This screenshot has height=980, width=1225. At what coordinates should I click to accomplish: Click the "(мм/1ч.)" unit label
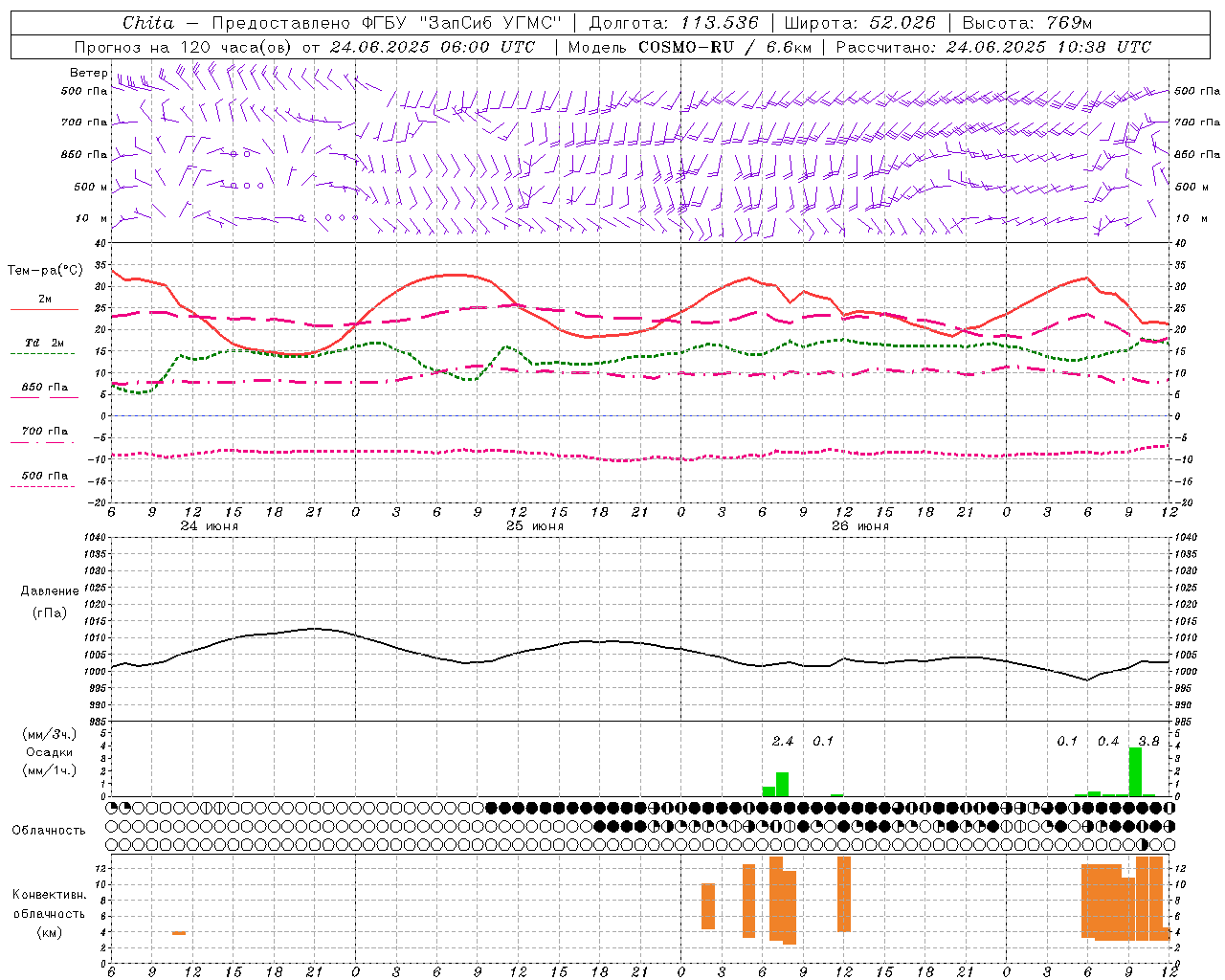click(x=50, y=770)
